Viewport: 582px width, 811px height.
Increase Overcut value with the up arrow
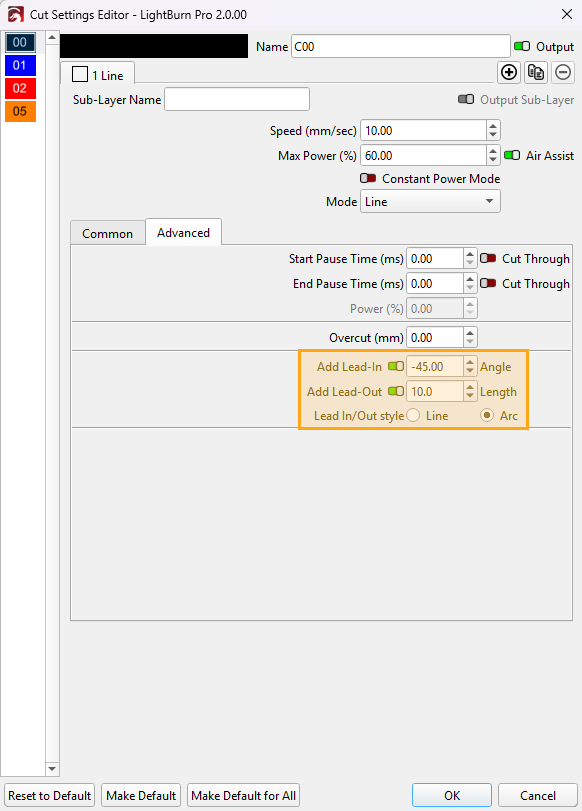coord(470,333)
